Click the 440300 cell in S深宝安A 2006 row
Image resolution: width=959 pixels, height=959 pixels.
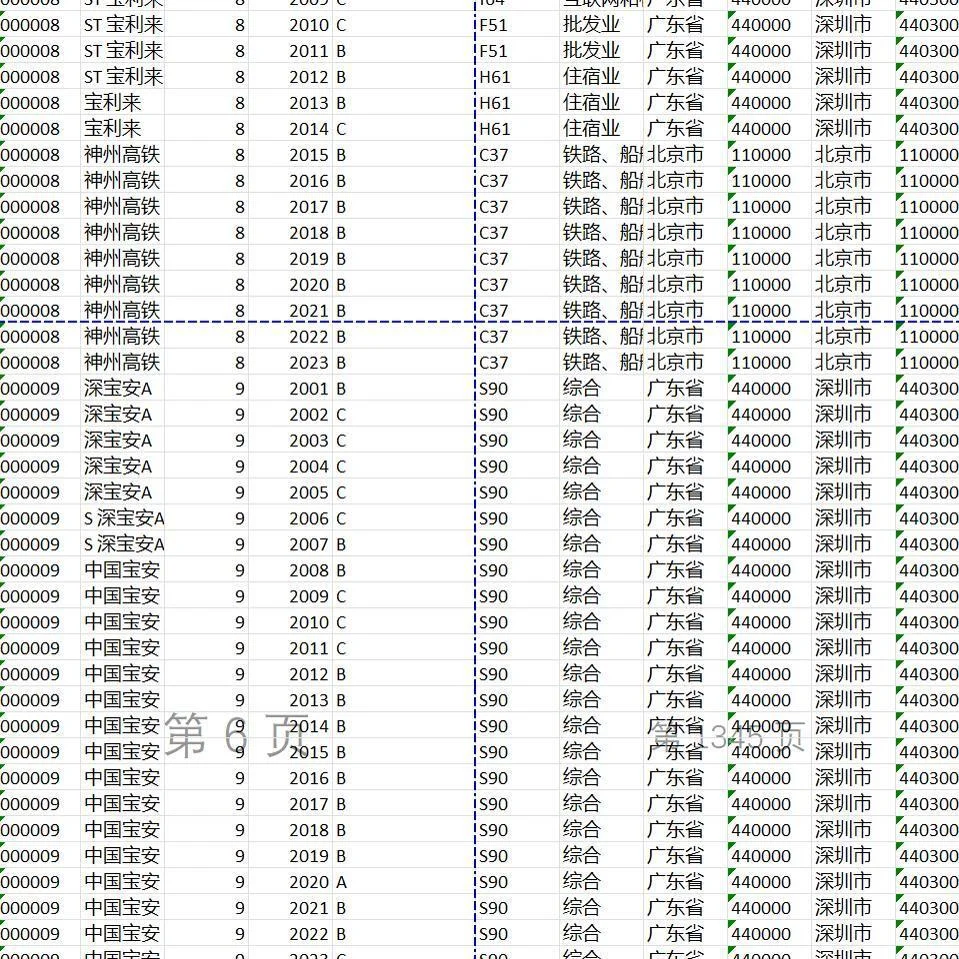[x=927, y=519]
